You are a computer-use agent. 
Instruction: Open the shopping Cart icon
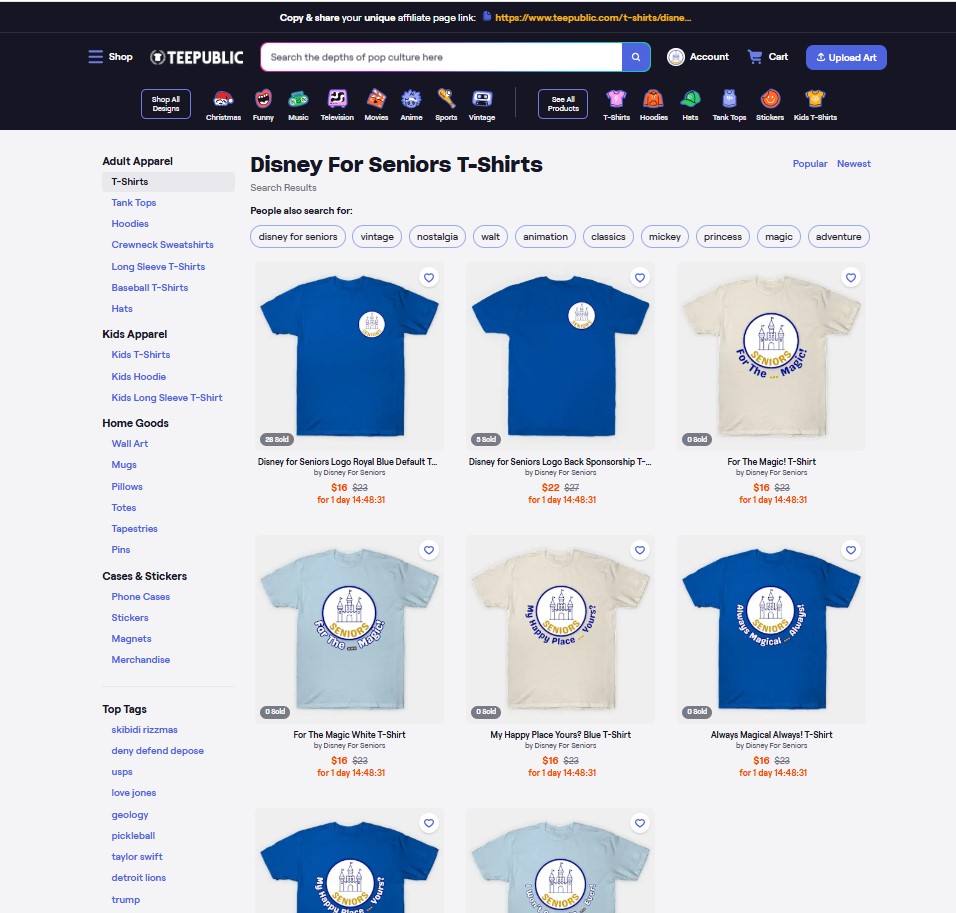pyautogui.click(x=755, y=57)
